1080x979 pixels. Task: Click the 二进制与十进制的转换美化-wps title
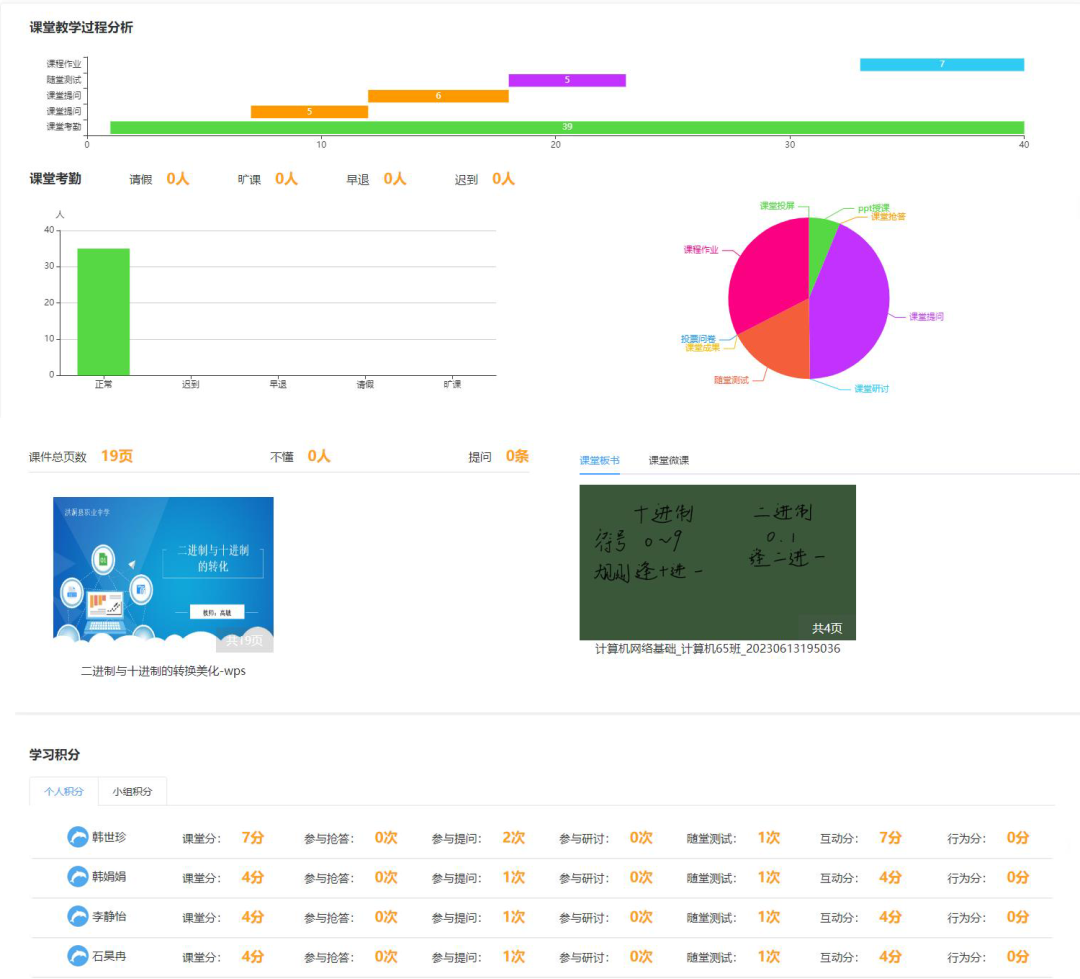click(x=163, y=671)
